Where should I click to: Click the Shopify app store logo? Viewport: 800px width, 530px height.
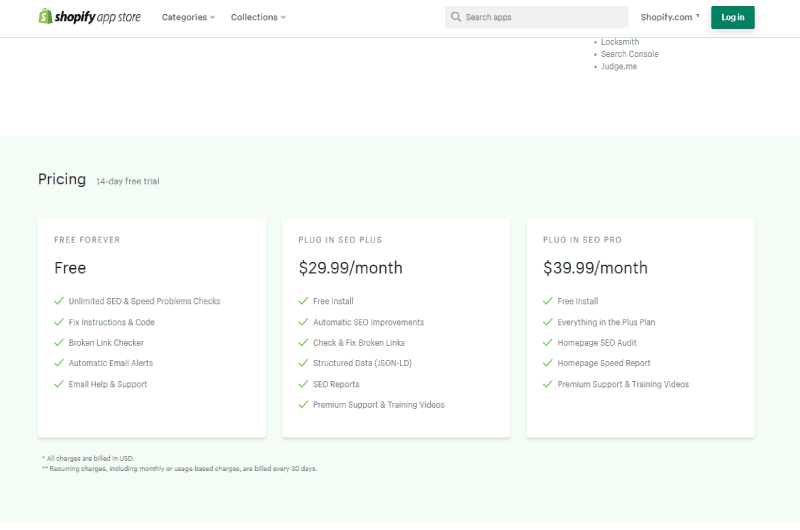[90, 17]
